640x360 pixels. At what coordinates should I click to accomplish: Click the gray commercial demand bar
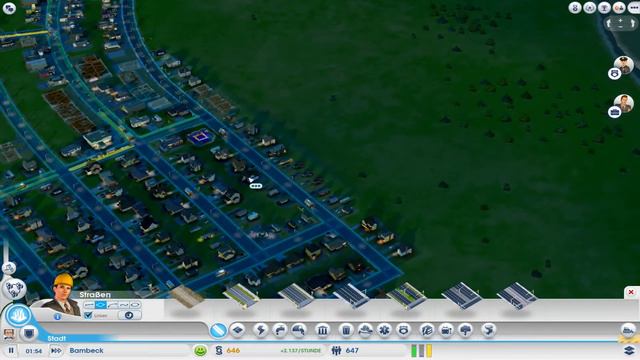click(x=422, y=351)
